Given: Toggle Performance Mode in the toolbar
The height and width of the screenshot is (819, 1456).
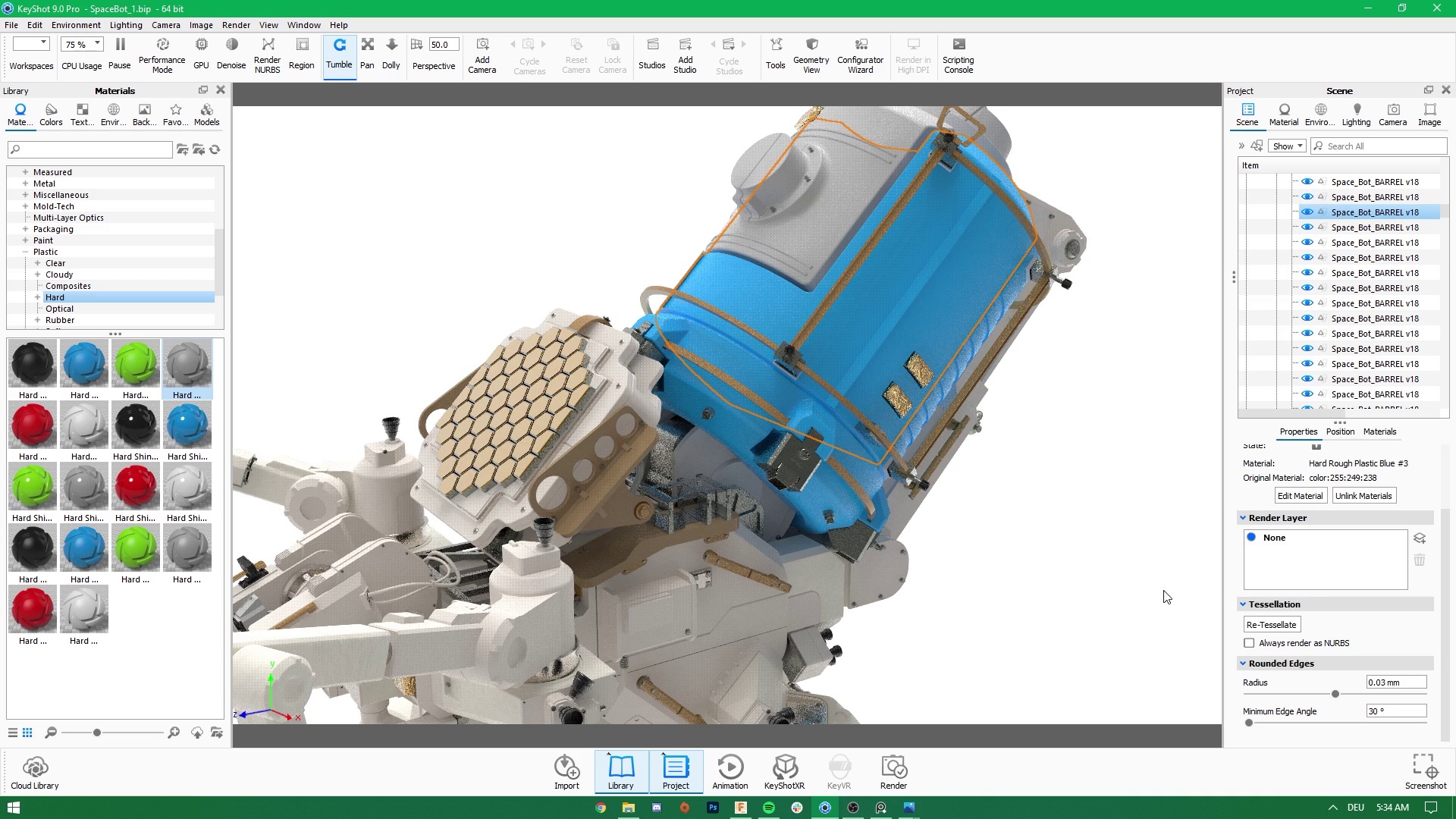Looking at the screenshot, I should click(x=162, y=55).
